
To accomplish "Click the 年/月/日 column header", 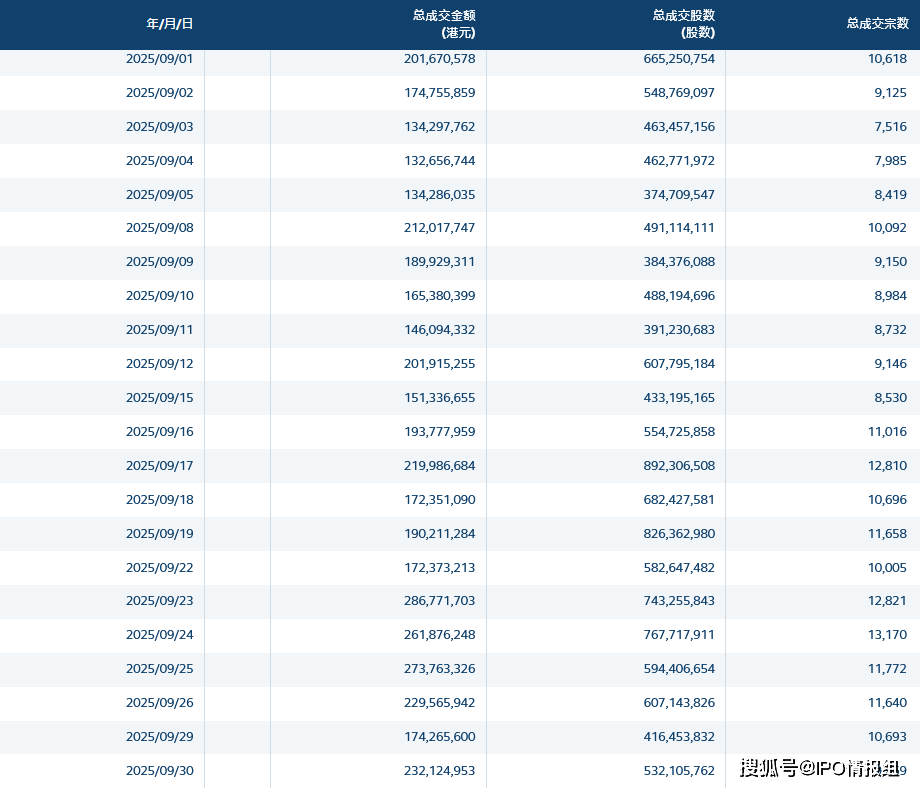I will point(169,23).
